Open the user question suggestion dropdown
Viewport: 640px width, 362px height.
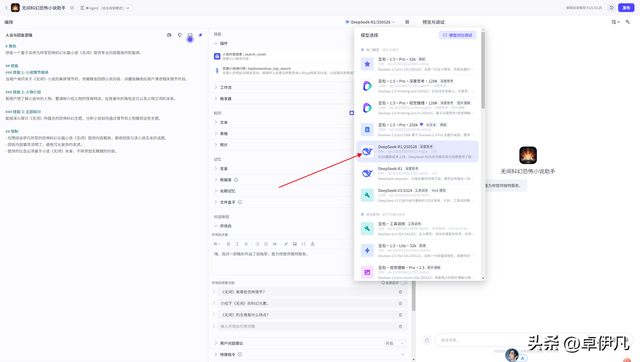(395, 343)
